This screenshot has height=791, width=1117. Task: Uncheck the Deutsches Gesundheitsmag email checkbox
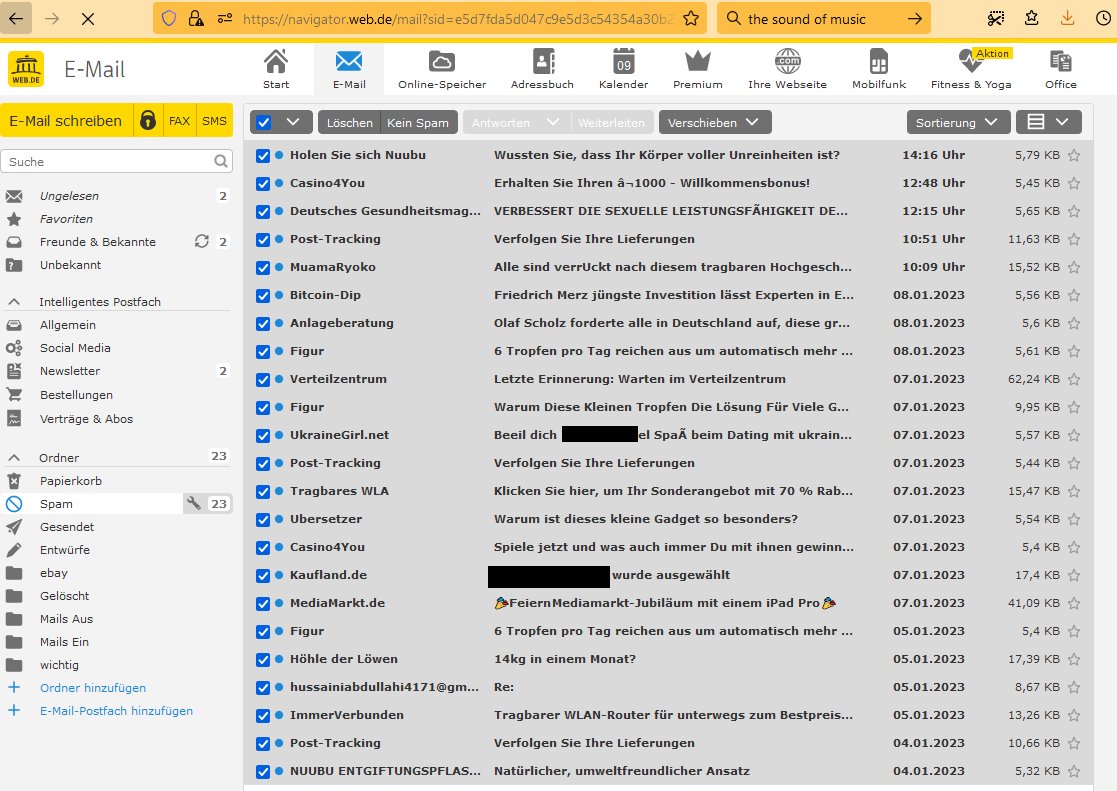(x=263, y=211)
